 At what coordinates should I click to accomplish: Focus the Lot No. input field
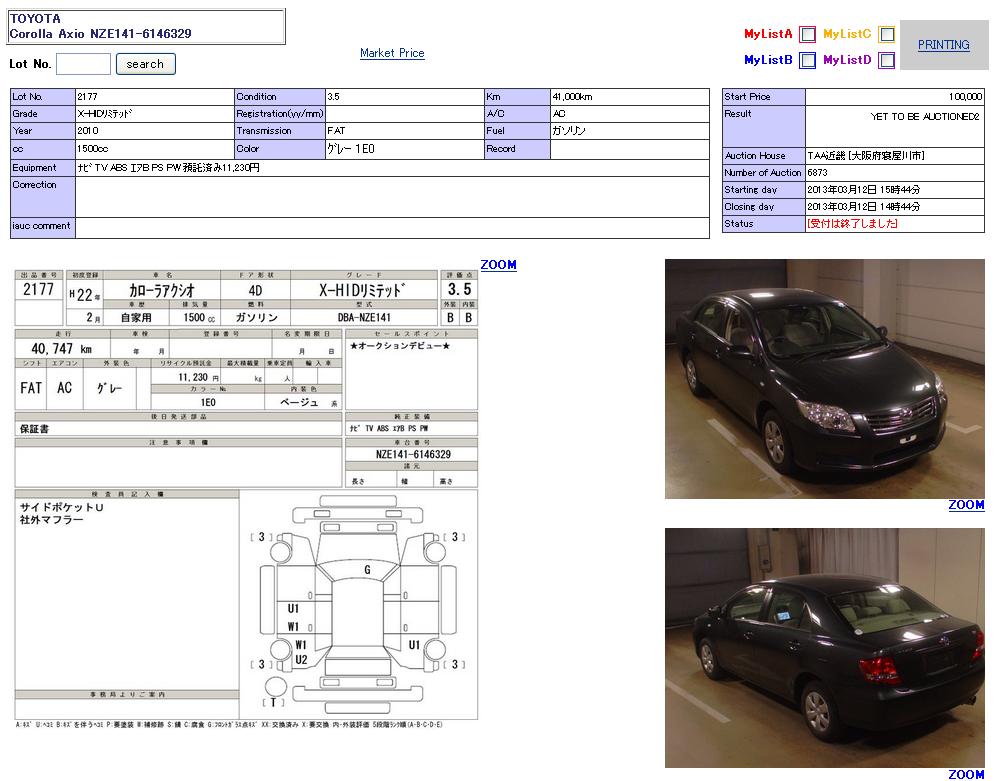[83, 64]
